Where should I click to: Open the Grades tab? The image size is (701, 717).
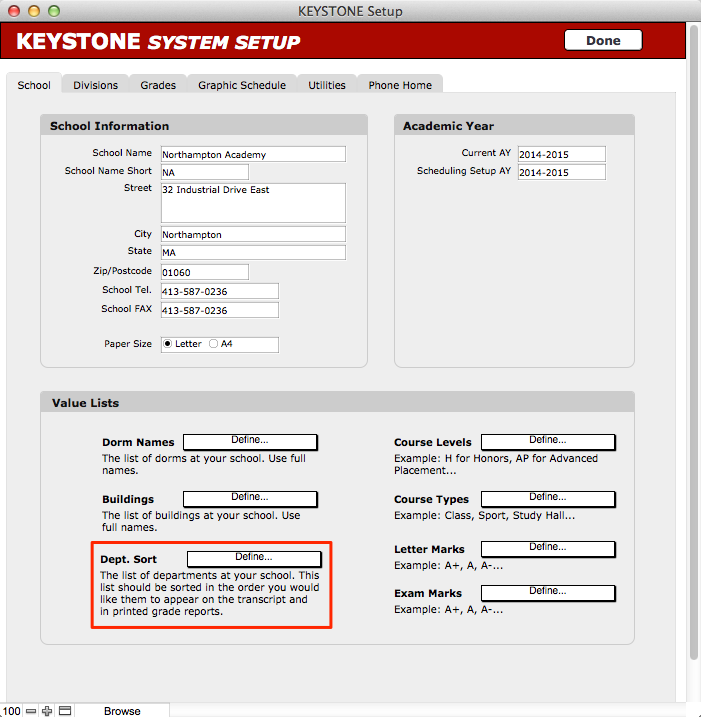pos(158,85)
